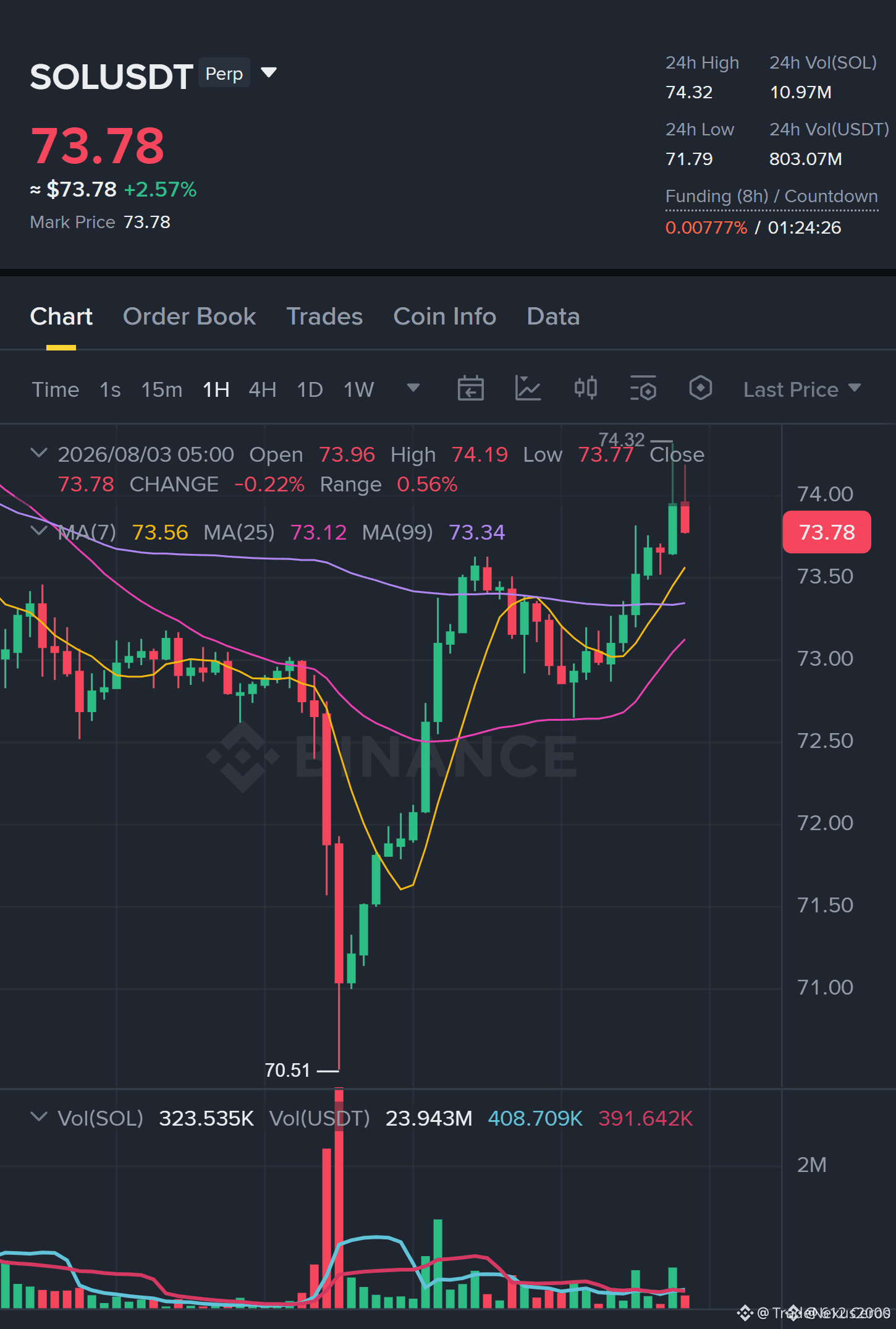Click the 73.78 current price tag
Viewport: 896px width, 1329px height.
(x=827, y=532)
